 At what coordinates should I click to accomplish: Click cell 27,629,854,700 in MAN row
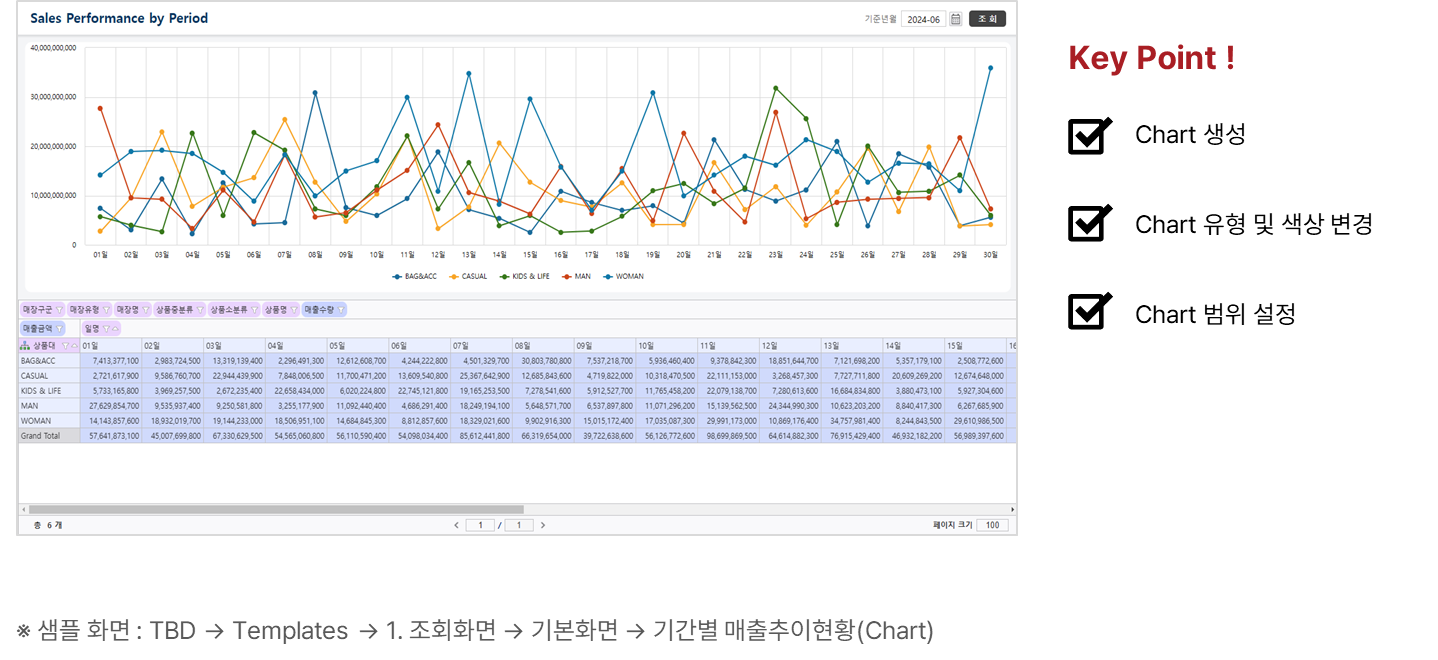coord(111,406)
